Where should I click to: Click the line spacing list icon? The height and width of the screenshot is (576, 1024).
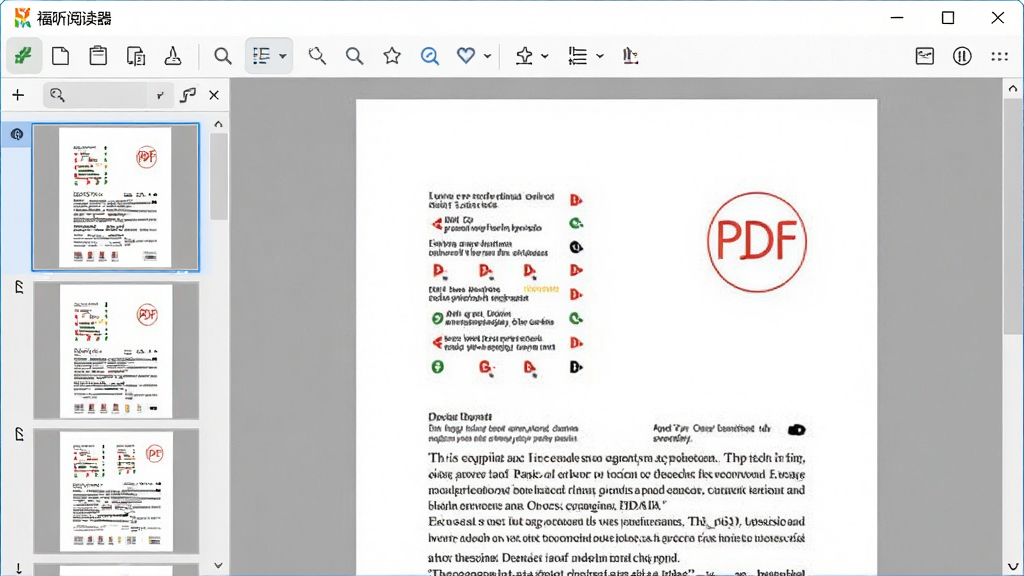click(x=577, y=56)
